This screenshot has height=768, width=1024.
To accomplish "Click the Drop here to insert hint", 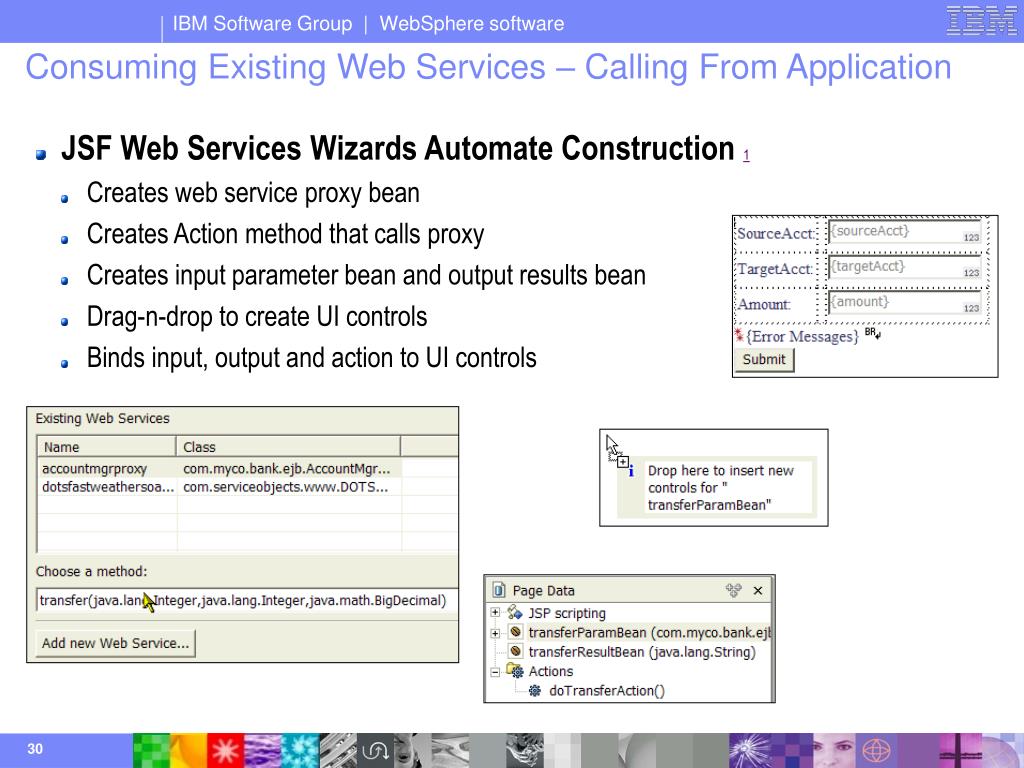I will coord(720,487).
